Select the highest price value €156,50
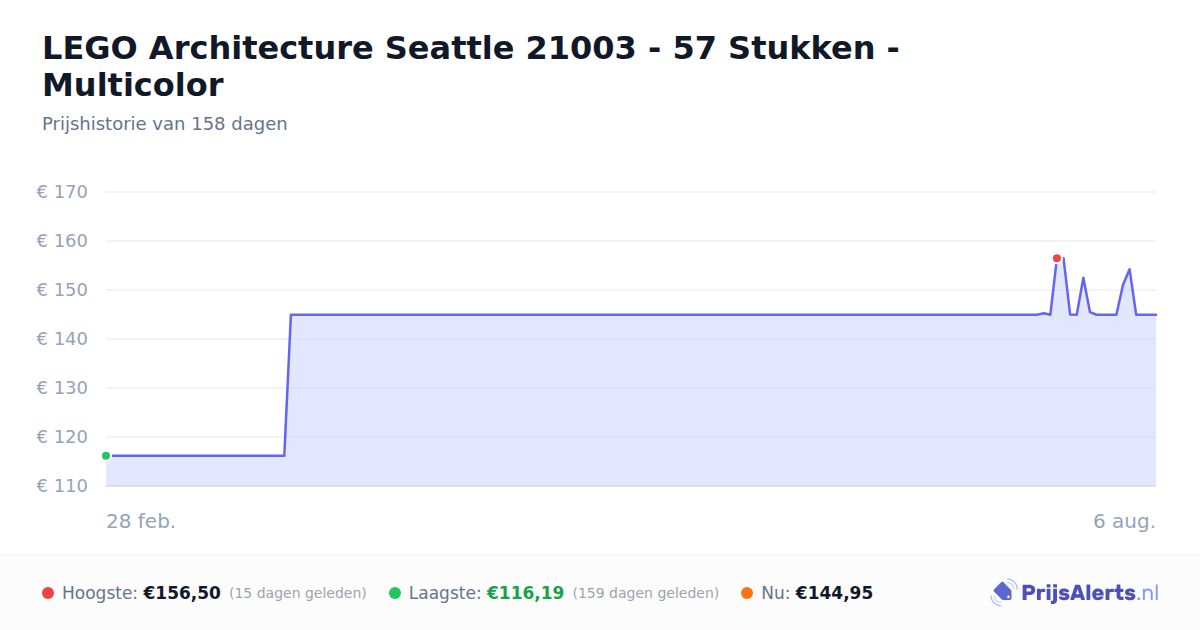The height and width of the screenshot is (630, 1200). coord(182,593)
